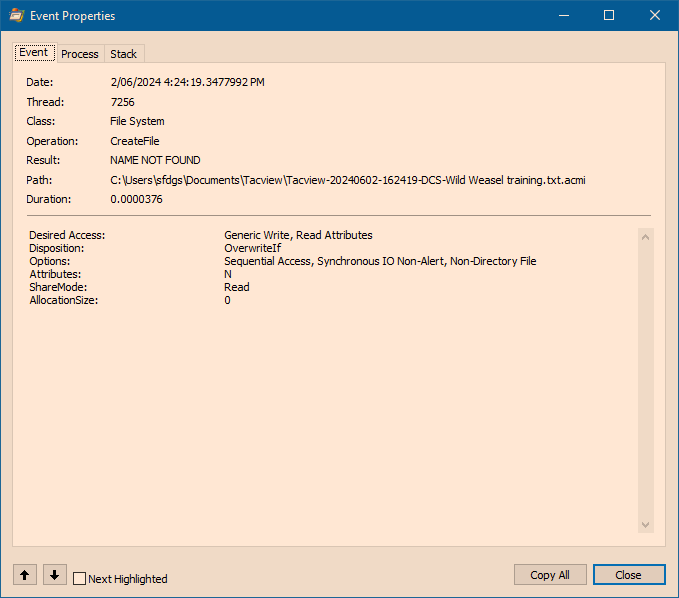Click the ShareMode value 'Read'
The width and height of the screenshot is (679, 598).
236,287
